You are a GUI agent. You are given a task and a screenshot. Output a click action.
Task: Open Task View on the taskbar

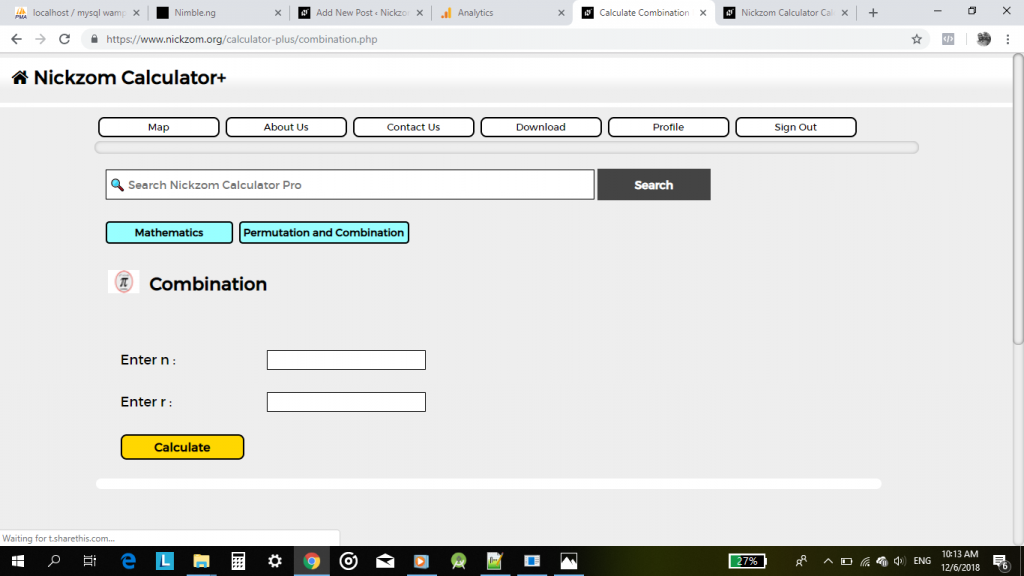coord(89,561)
